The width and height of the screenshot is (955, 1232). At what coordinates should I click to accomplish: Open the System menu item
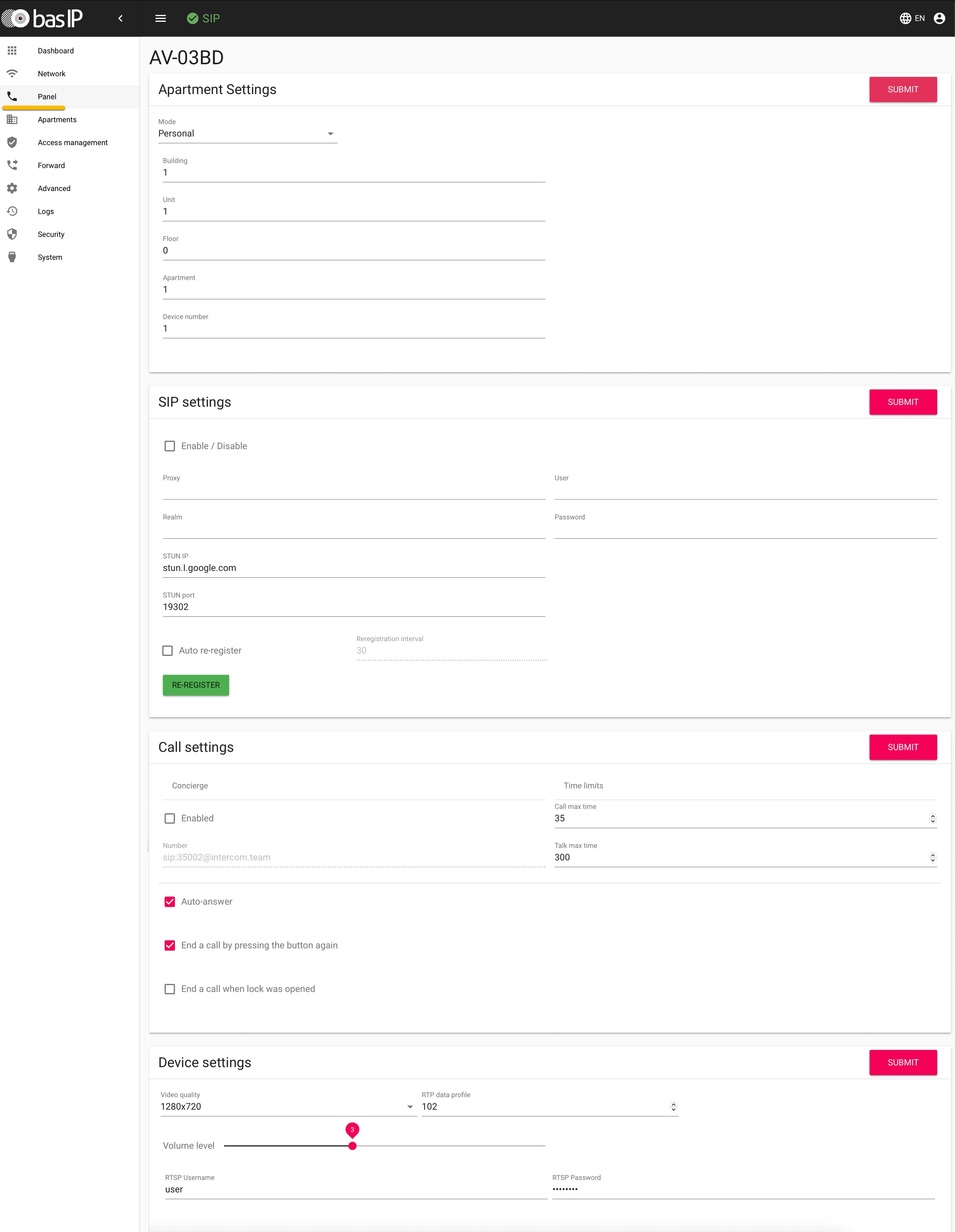pyautogui.click(x=69, y=257)
